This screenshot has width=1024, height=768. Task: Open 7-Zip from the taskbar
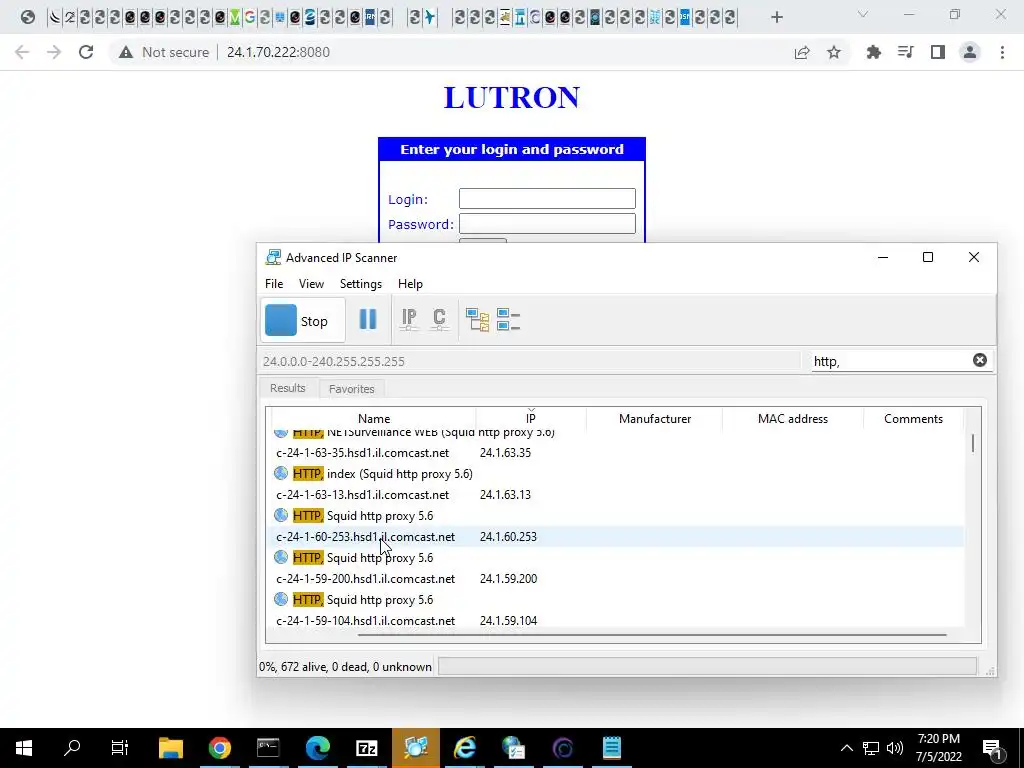click(x=366, y=748)
